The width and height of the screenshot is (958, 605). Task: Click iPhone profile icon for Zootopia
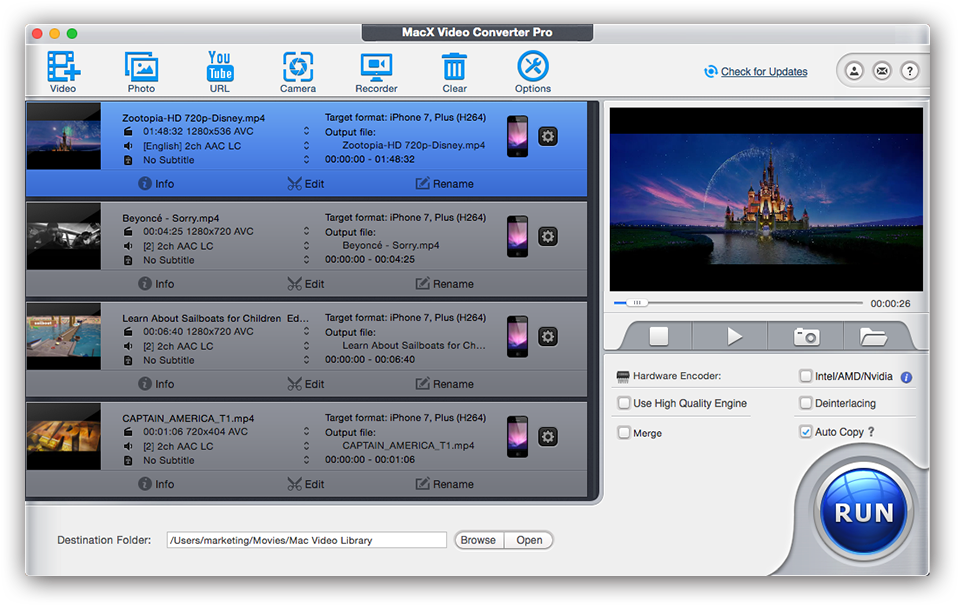[517, 136]
